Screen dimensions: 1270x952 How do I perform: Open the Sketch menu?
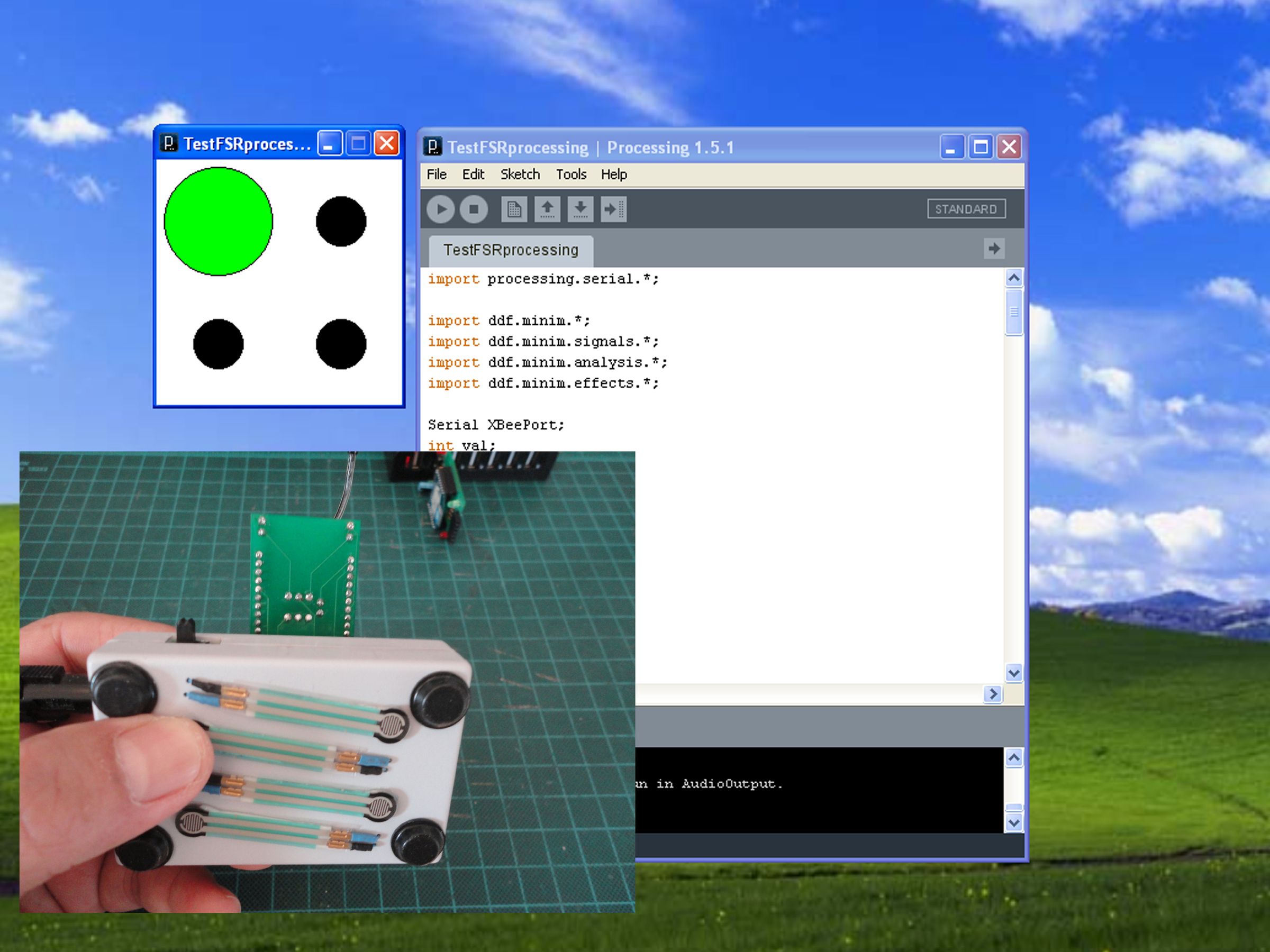(x=520, y=175)
